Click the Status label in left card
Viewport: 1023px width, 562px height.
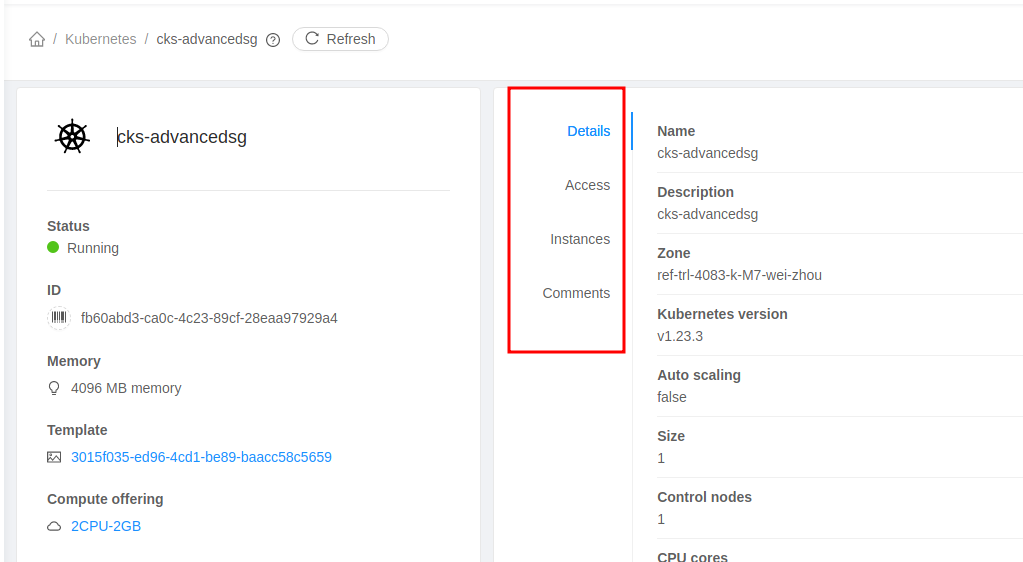(x=69, y=226)
